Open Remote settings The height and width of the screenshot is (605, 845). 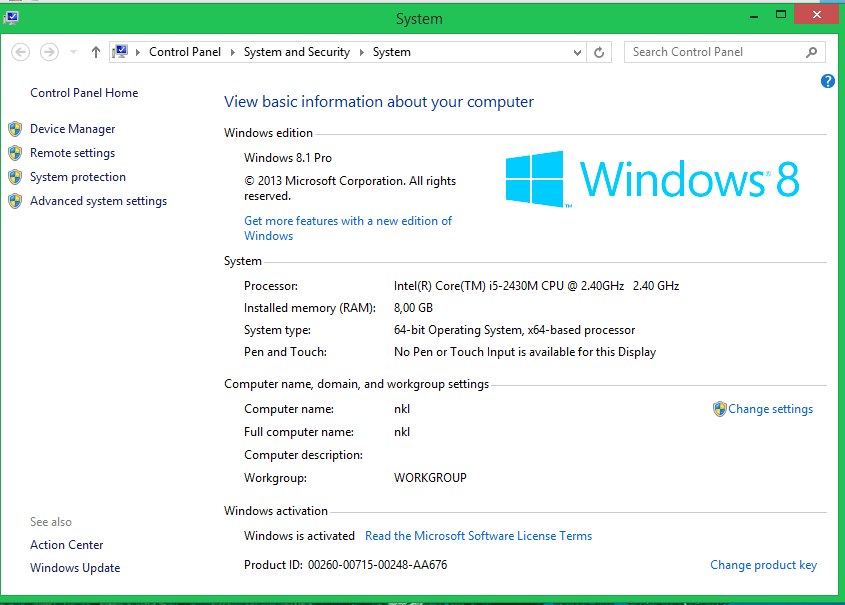(72, 153)
